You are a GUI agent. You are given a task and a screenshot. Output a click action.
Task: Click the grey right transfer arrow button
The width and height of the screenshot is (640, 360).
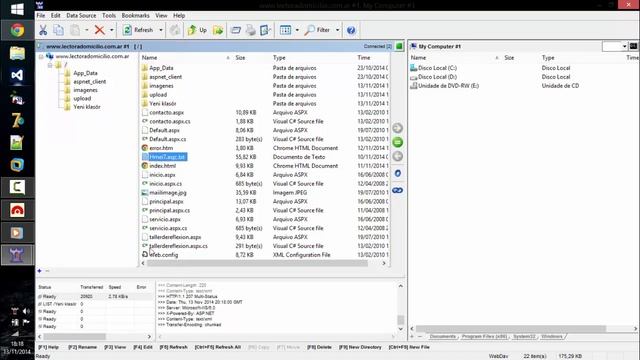click(x=398, y=128)
